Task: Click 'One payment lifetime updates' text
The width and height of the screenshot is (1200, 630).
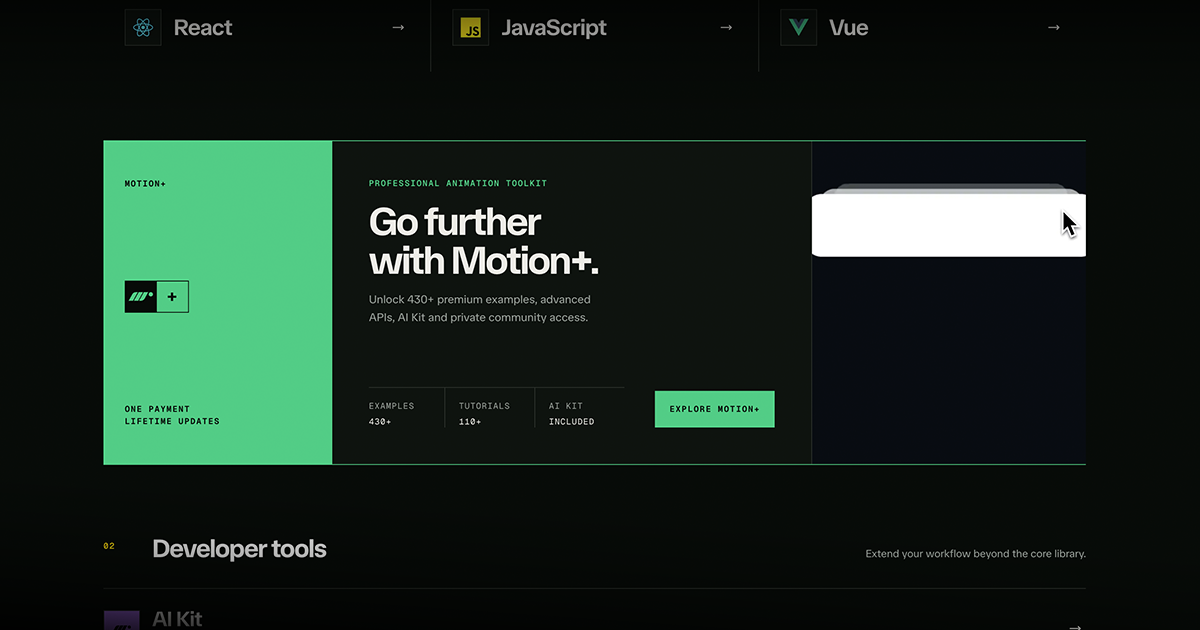Action: (x=172, y=415)
